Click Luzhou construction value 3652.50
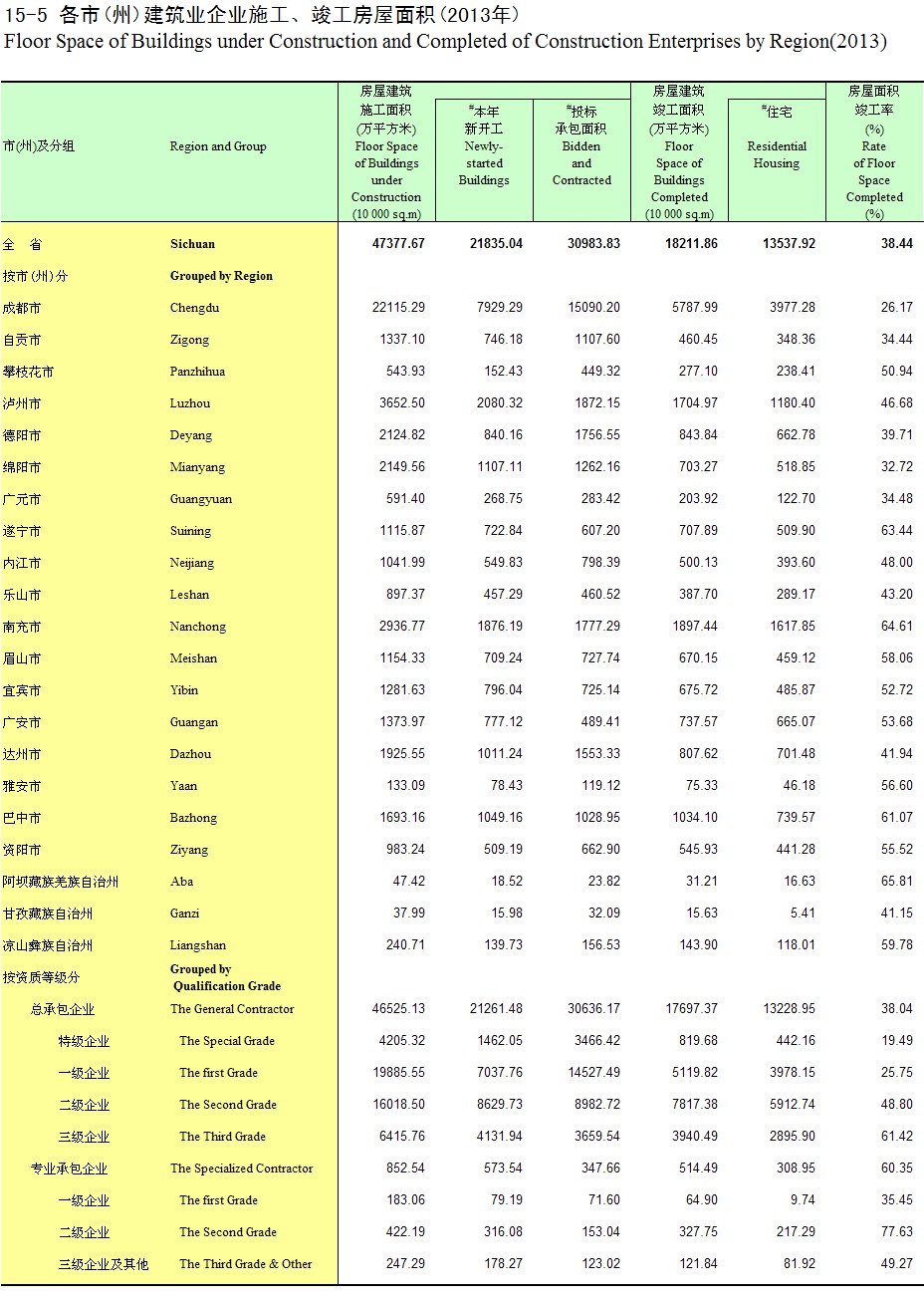Viewport: 924px width, 1301px height. click(402, 403)
